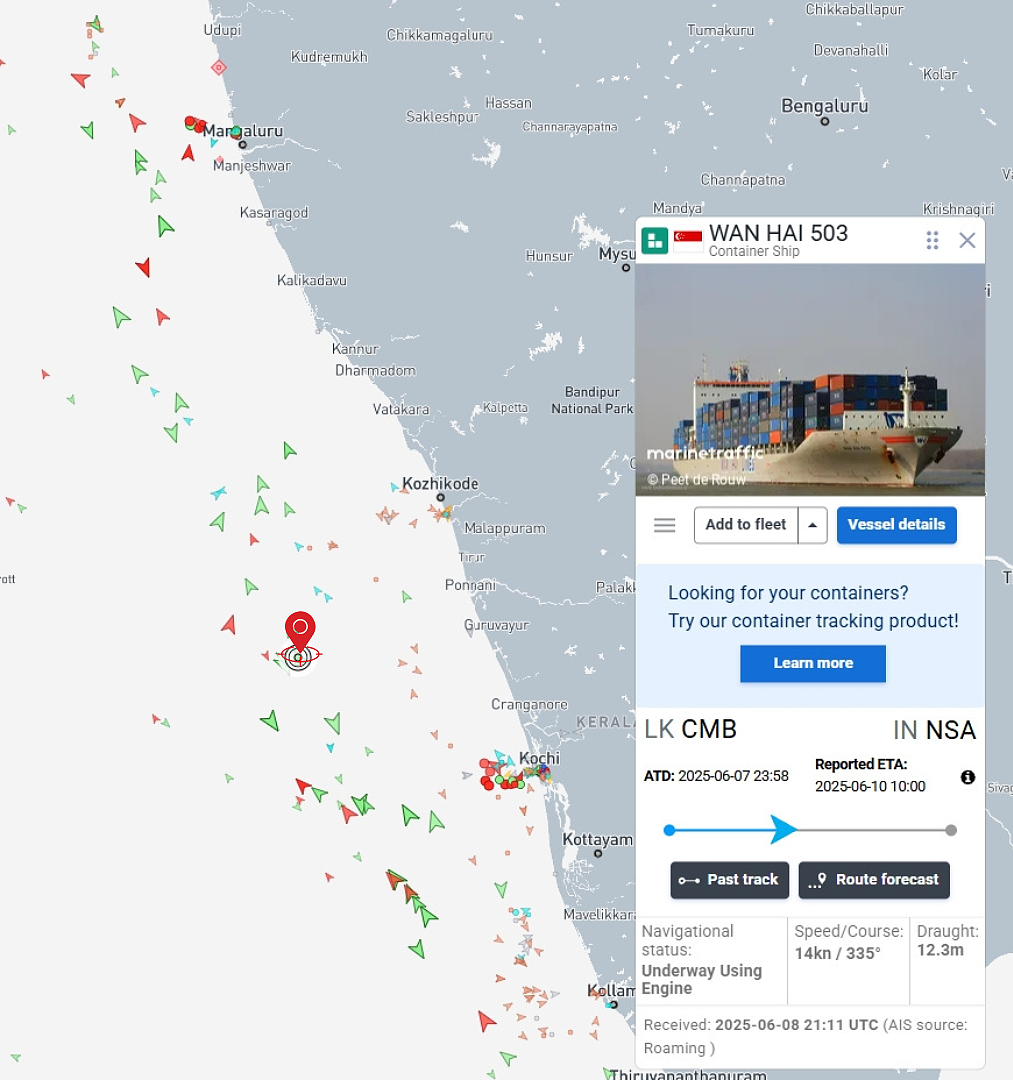Image resolution: width=1013 pixels, height=1080 pixels.
Task: Click the Reported ETA info icon
Action: 968,777
